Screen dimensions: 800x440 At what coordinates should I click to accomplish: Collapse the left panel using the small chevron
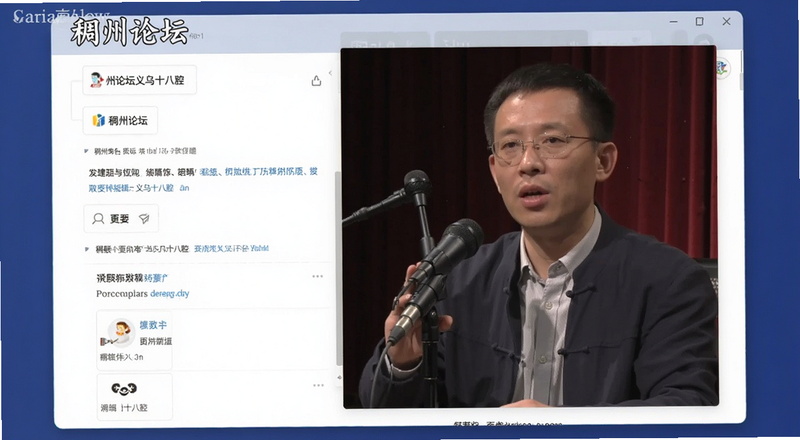click(x=330, y=73)
